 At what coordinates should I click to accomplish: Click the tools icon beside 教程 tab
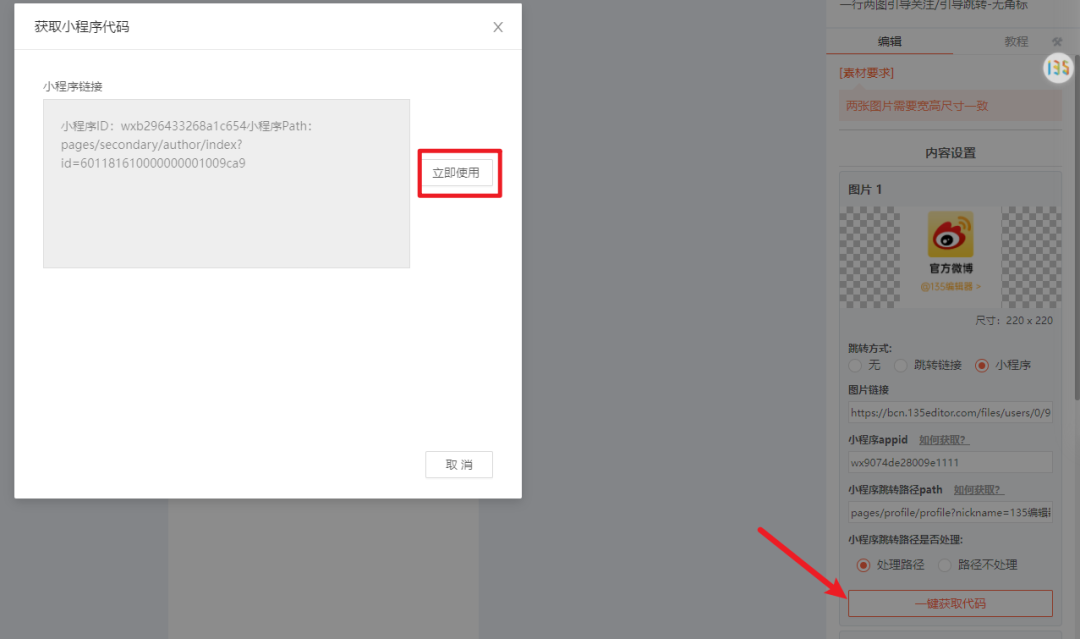coord(1057,42)
